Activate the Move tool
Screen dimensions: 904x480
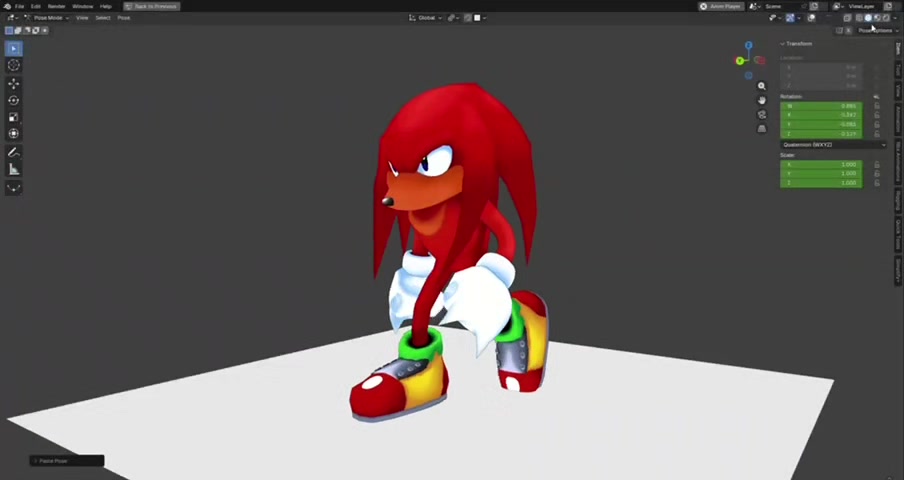[x=14, y=84]
